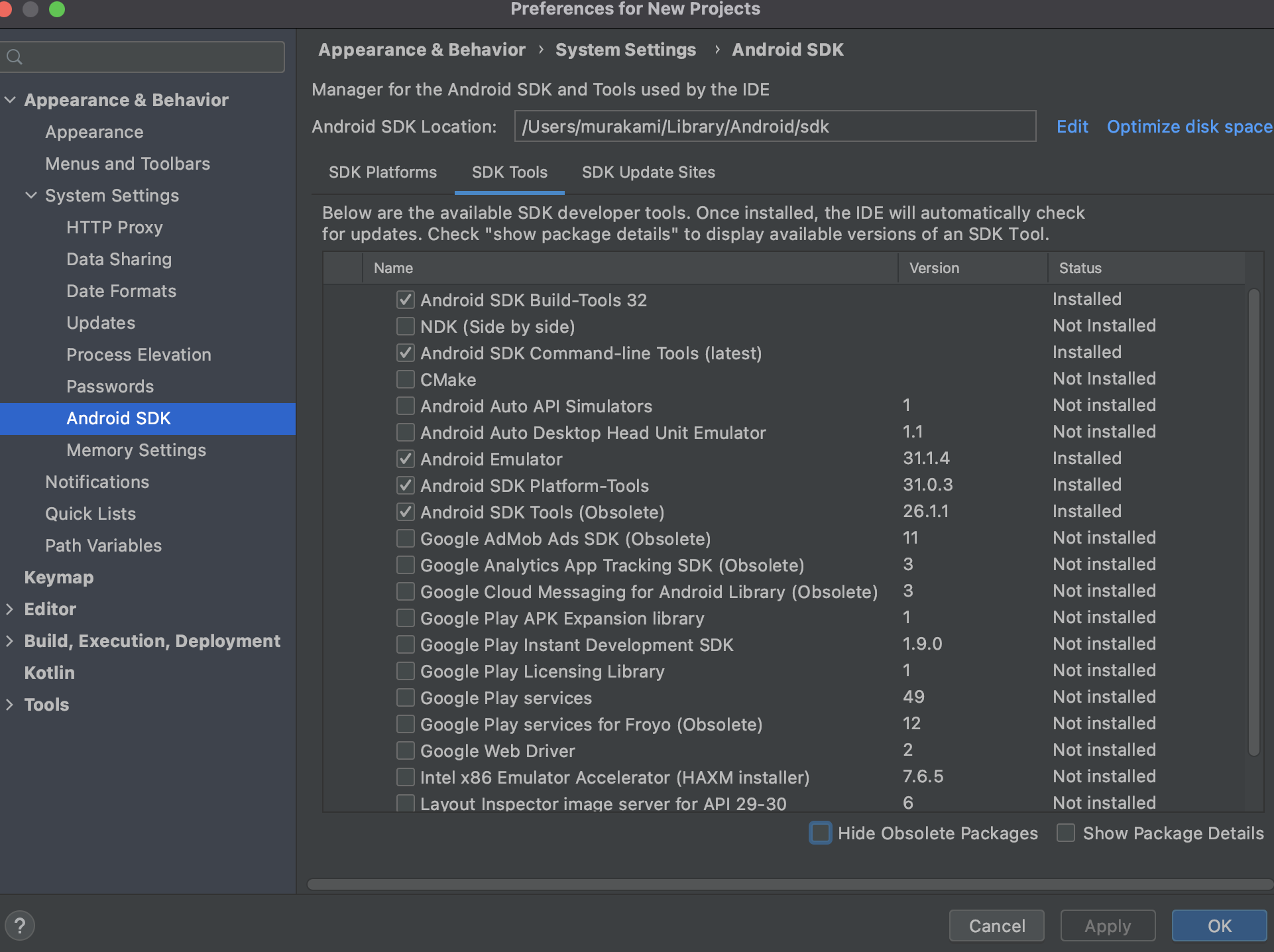Select Keymap in settings tree

[58, 577]
